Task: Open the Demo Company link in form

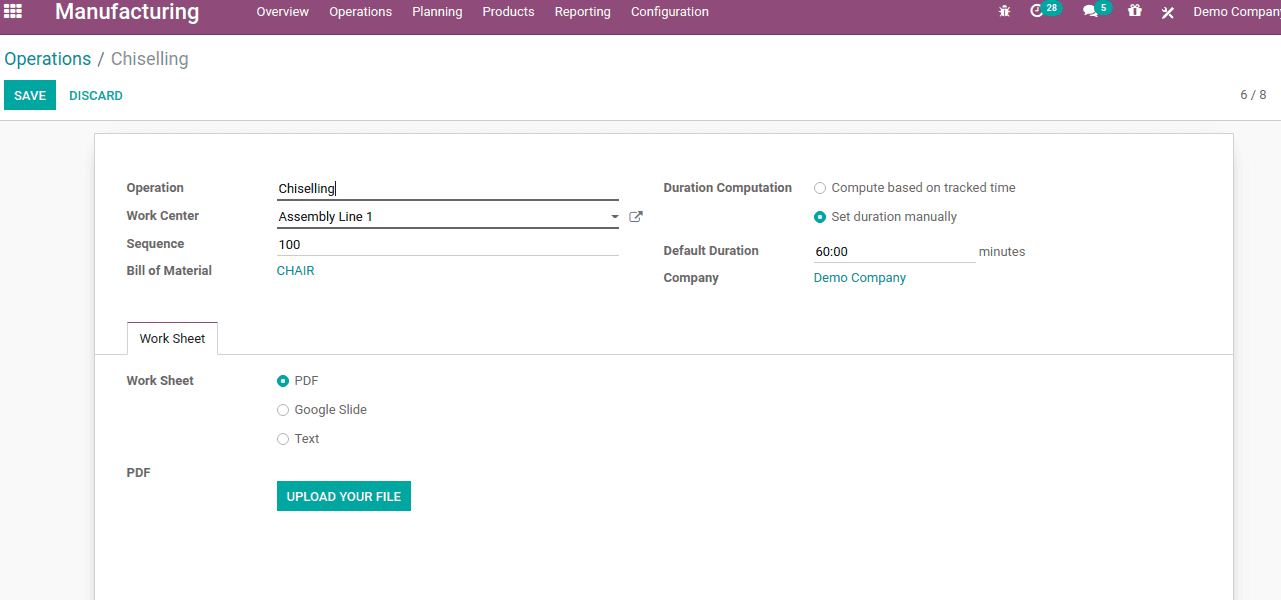Action: pos(860,278)
